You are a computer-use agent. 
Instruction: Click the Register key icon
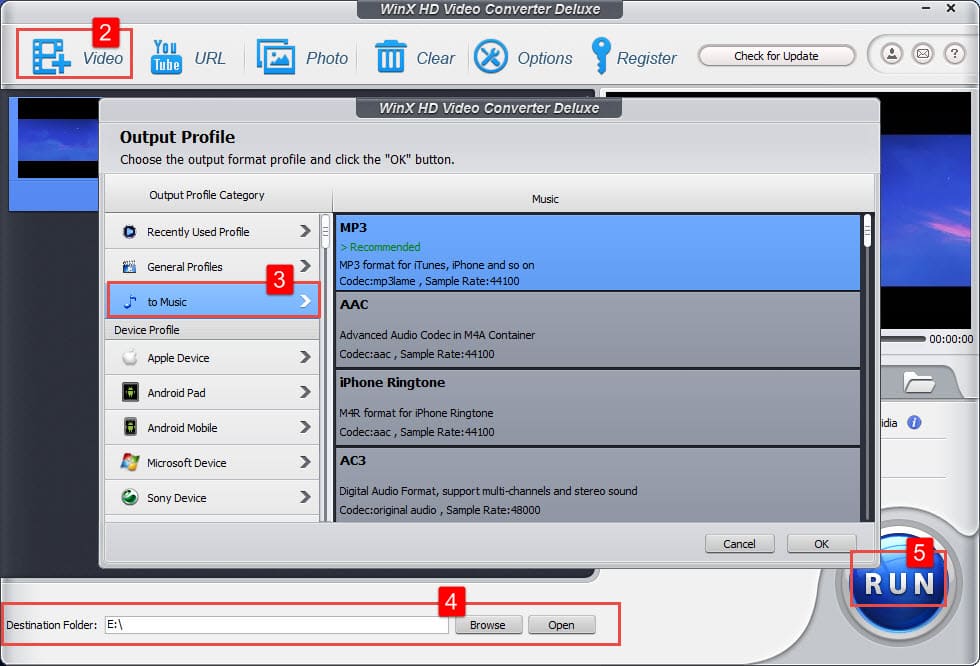(x=601, y=56)
